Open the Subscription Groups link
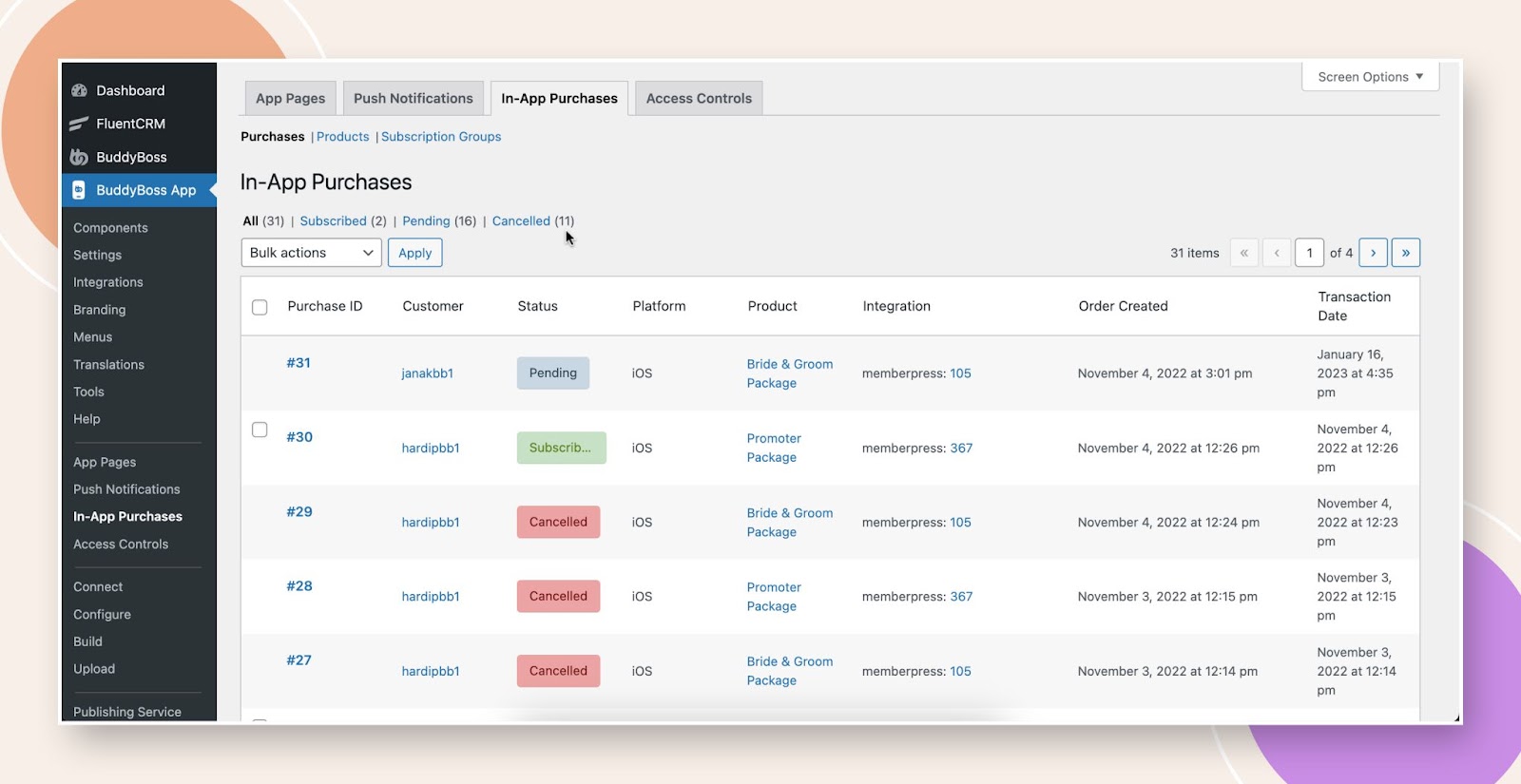This screenshot has height=784, width=1521. coord(441,137)
